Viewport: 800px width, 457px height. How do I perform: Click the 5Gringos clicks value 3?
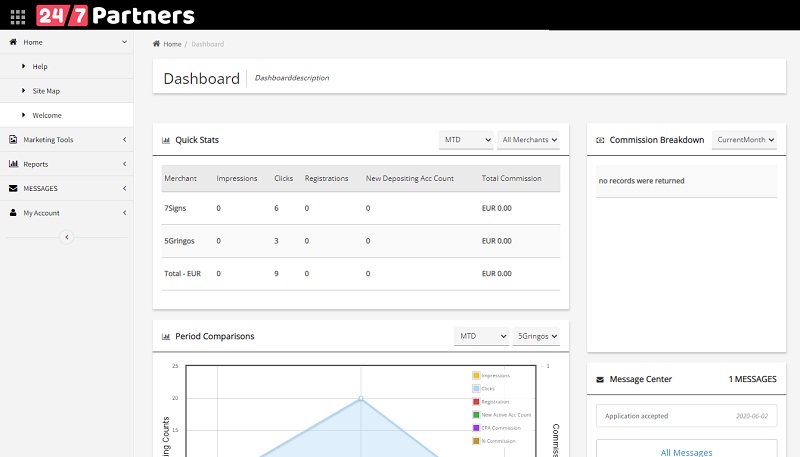coord(277,241)
